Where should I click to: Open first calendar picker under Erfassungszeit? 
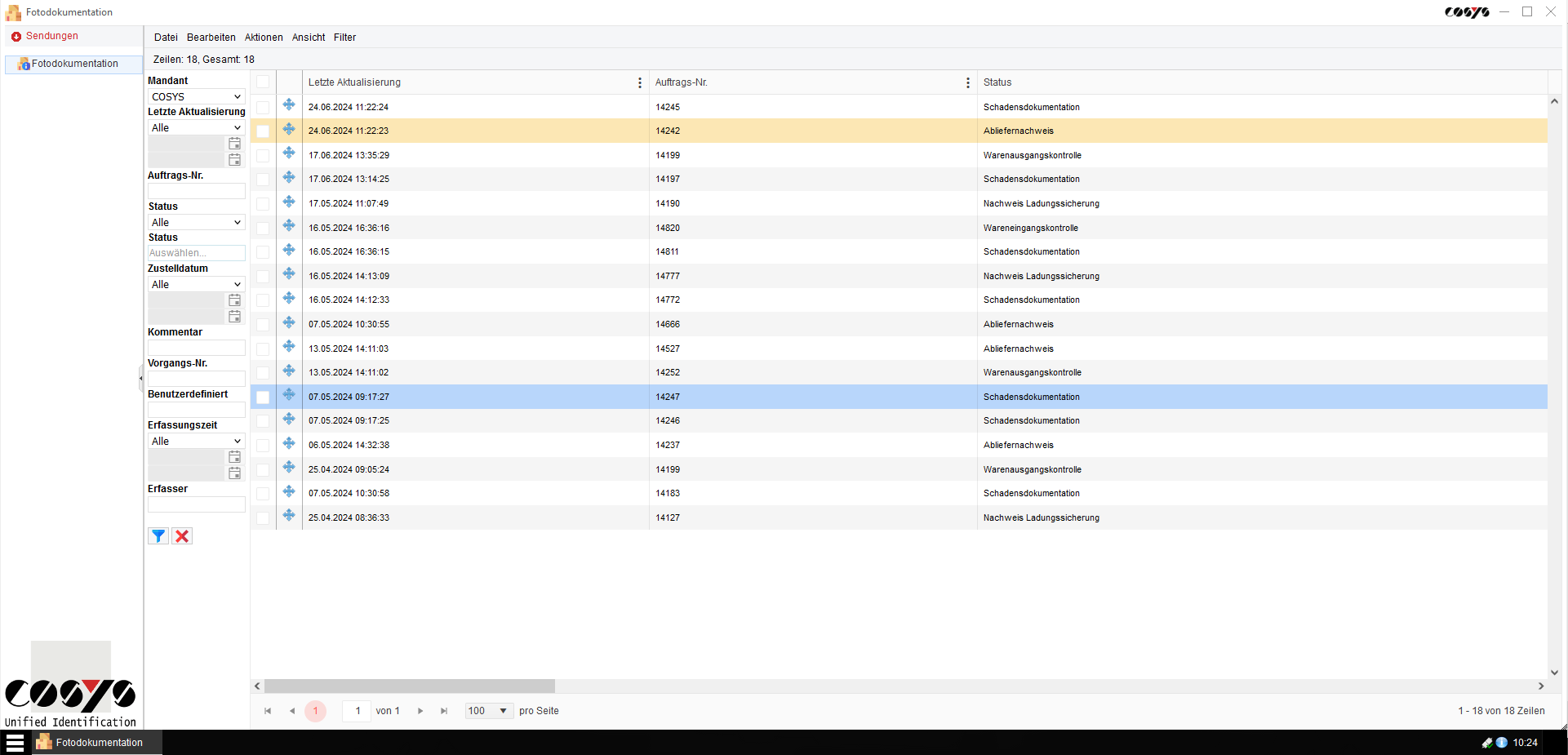(x=235, y=457)
